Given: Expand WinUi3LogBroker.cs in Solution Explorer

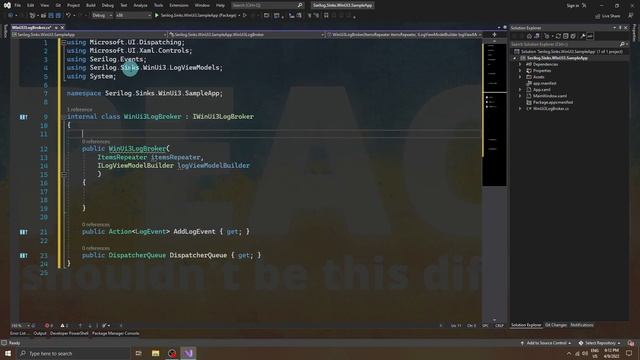Looking at the screenshot, I should 520,109.
